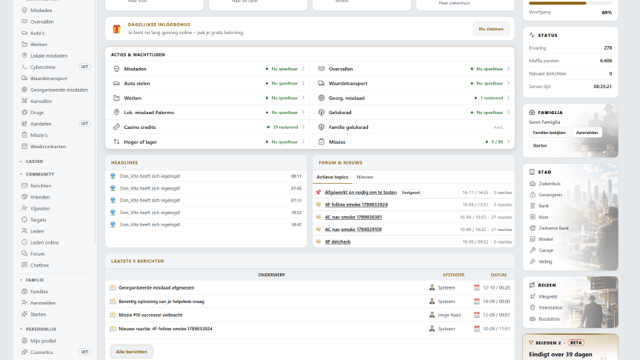Click the Ziekenhuis icon in Stad panel

point(532,184)
